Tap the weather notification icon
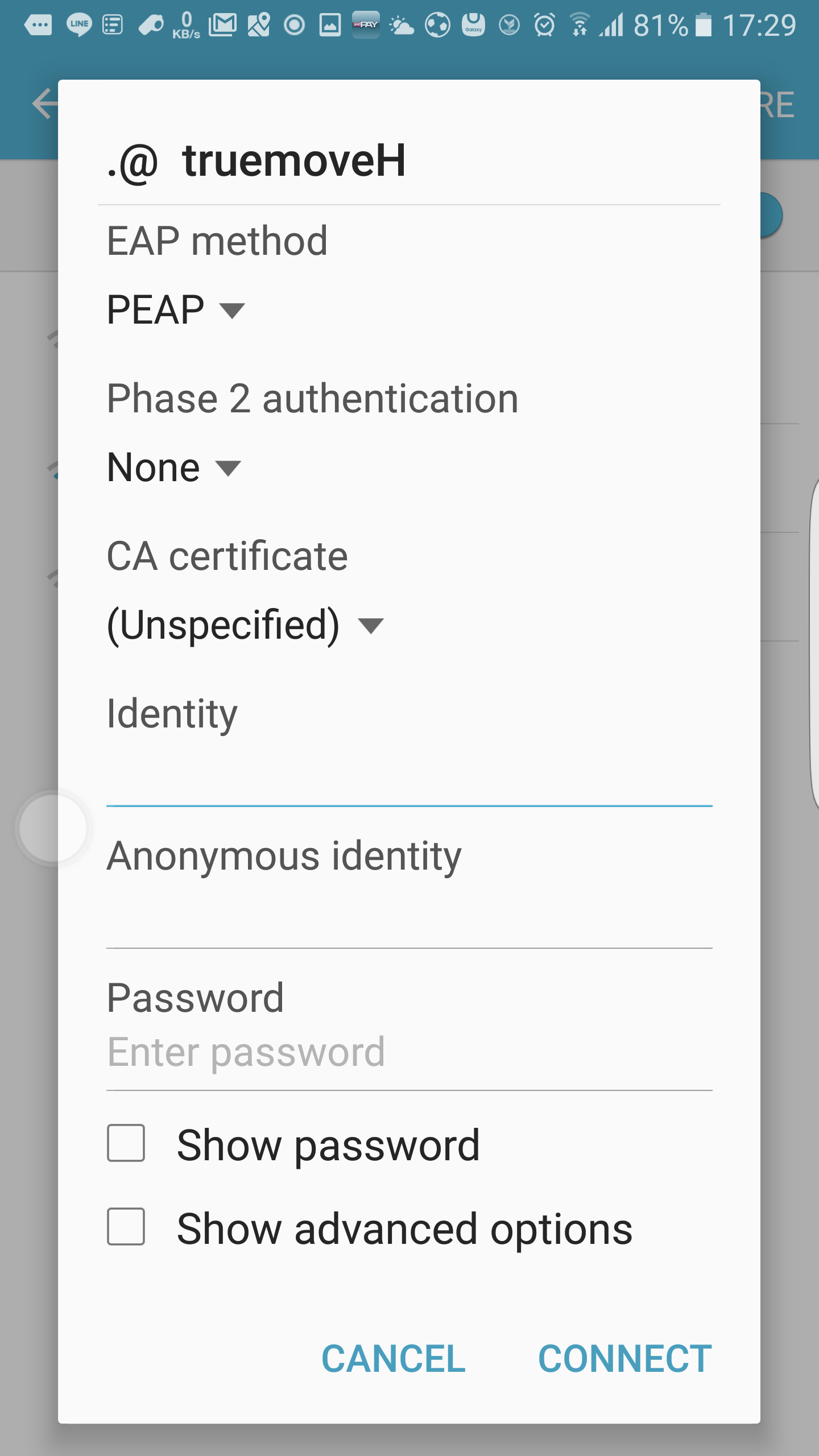The height and width of the screenshot is (1456, 819). click(402, 25)
